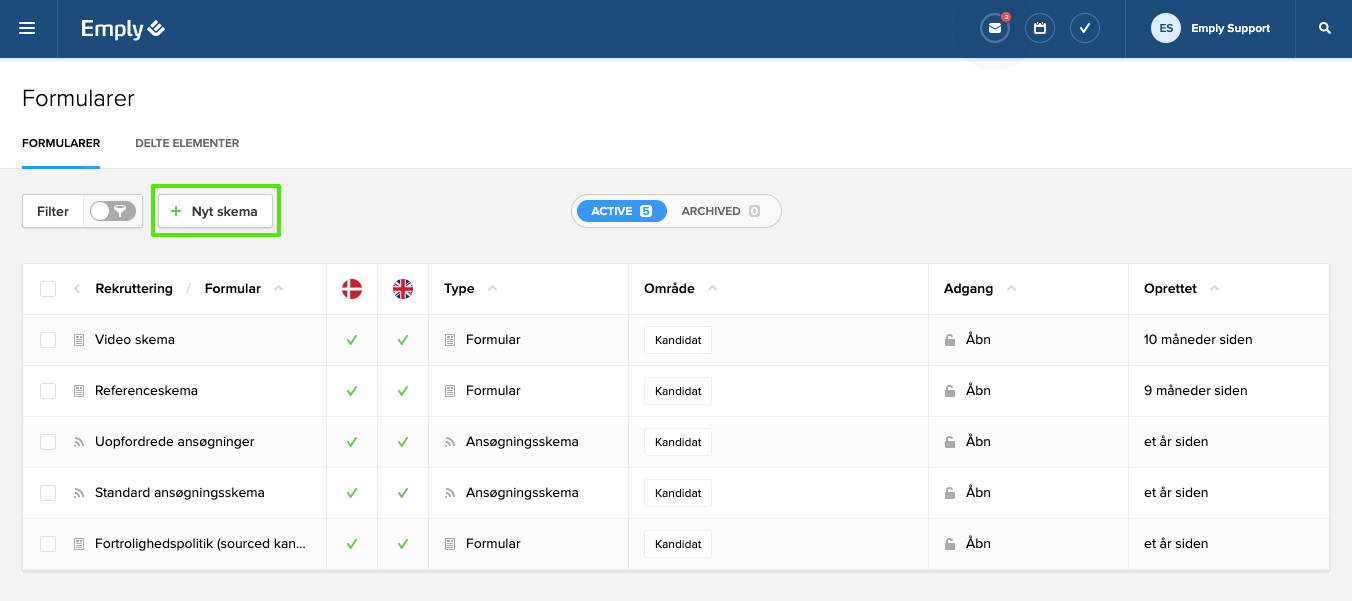Switch to the Delte Elementer tab

pyautogui.click(x=187, y=143)
